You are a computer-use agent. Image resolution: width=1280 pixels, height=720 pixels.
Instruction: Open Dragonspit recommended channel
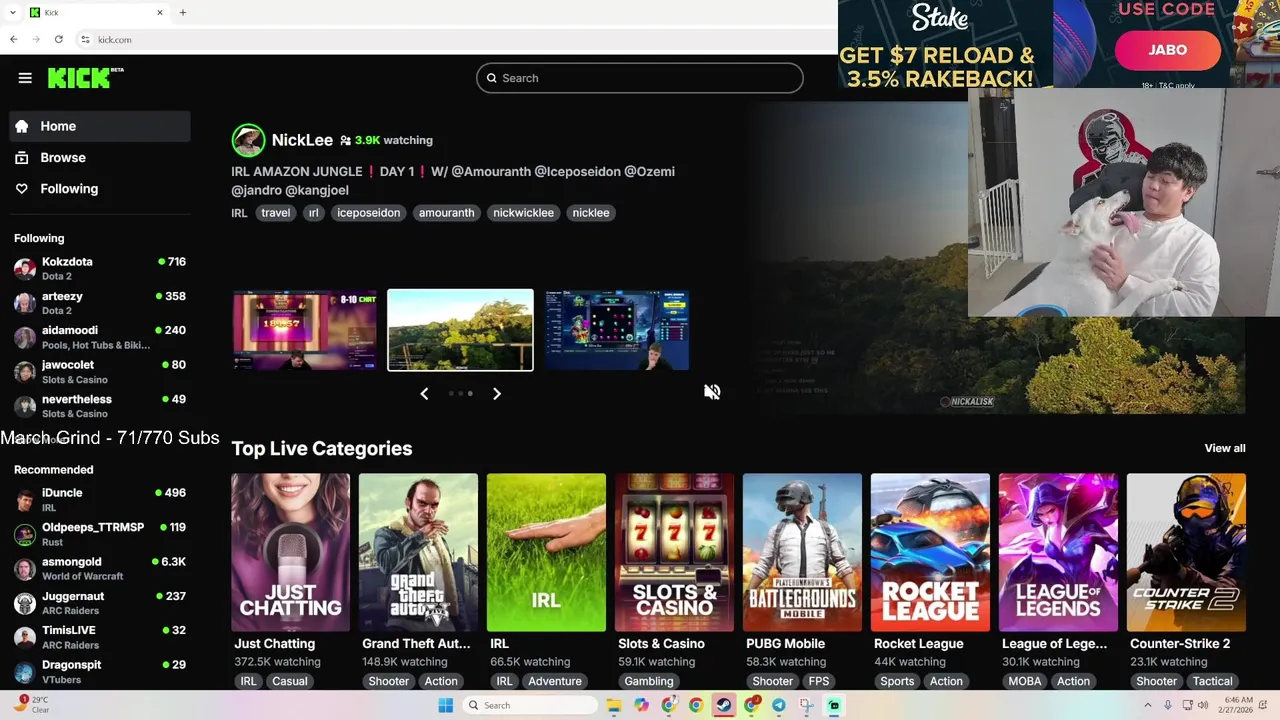pos(100,671)
